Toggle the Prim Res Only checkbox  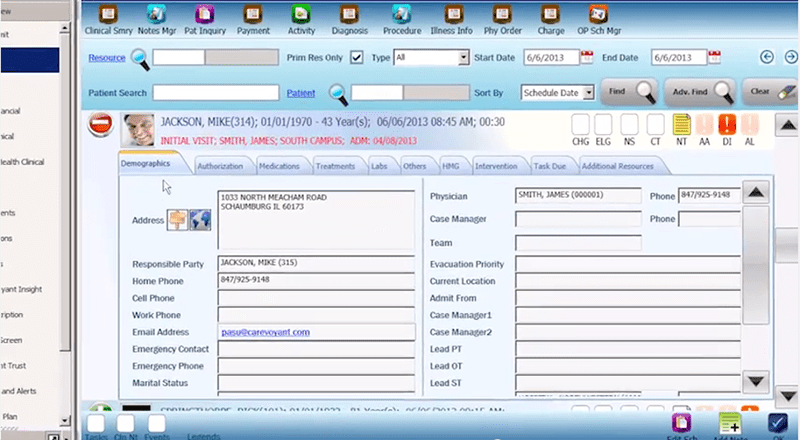(x=357, y=57)
